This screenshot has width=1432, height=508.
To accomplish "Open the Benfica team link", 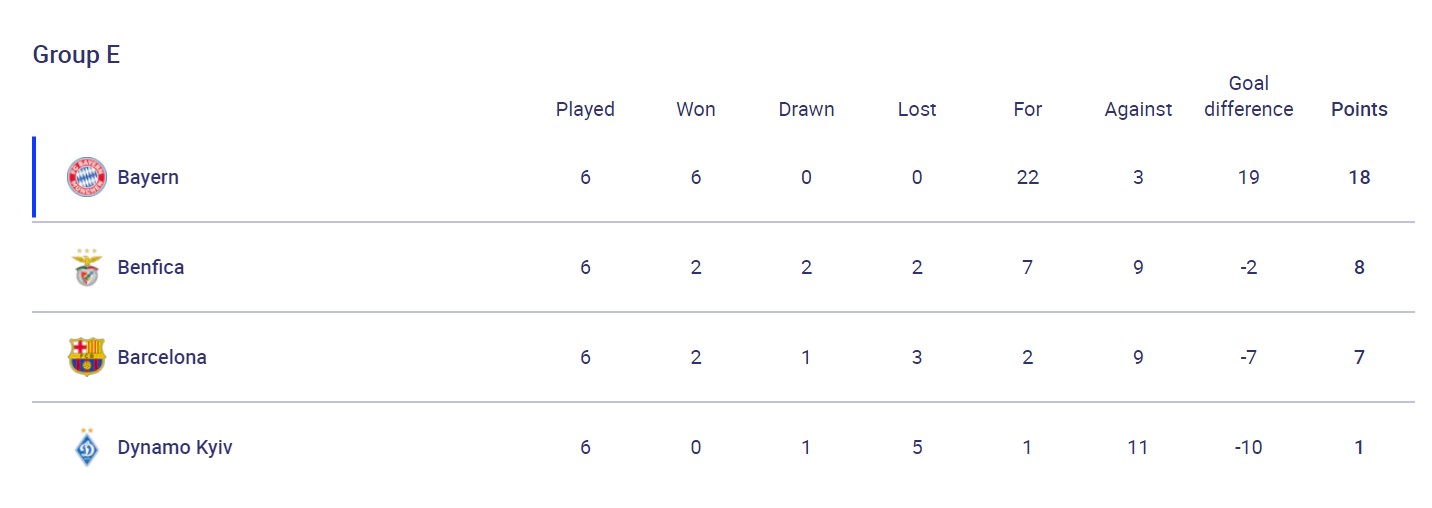I will [151, 268].
